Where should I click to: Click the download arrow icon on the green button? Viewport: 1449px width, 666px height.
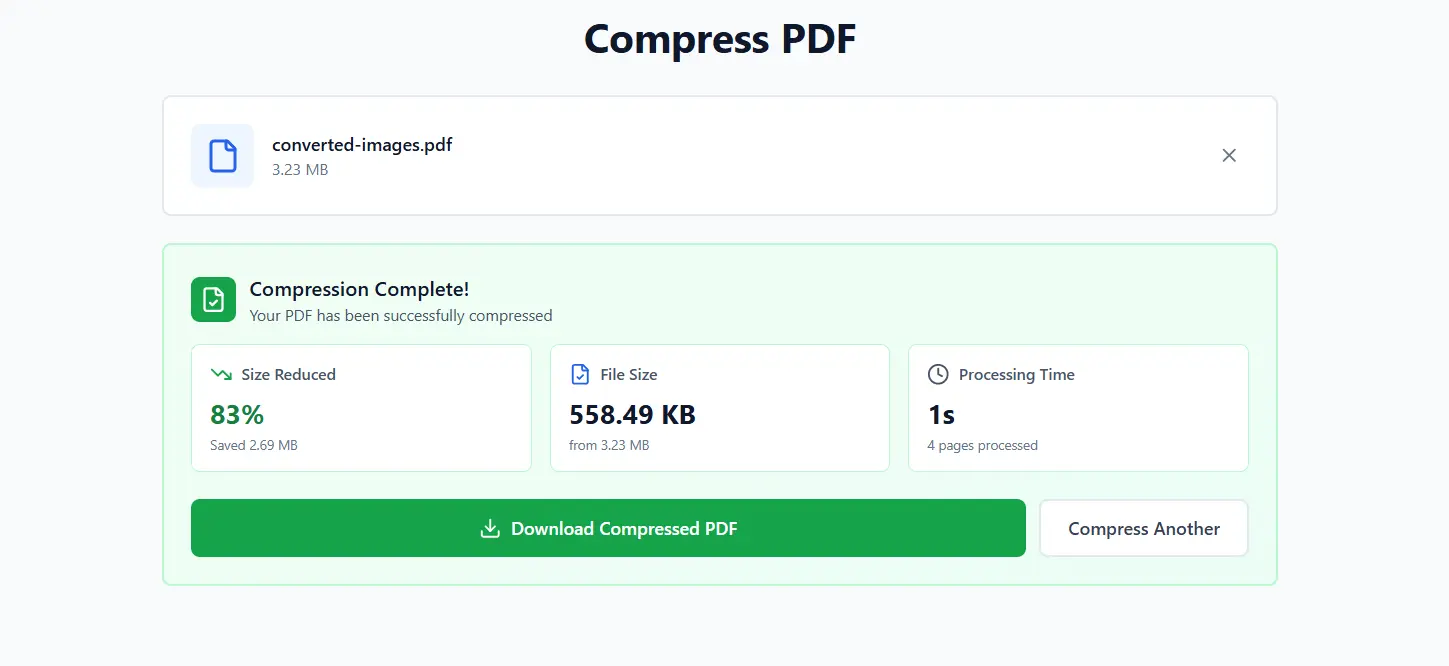(x=490, y=528)
